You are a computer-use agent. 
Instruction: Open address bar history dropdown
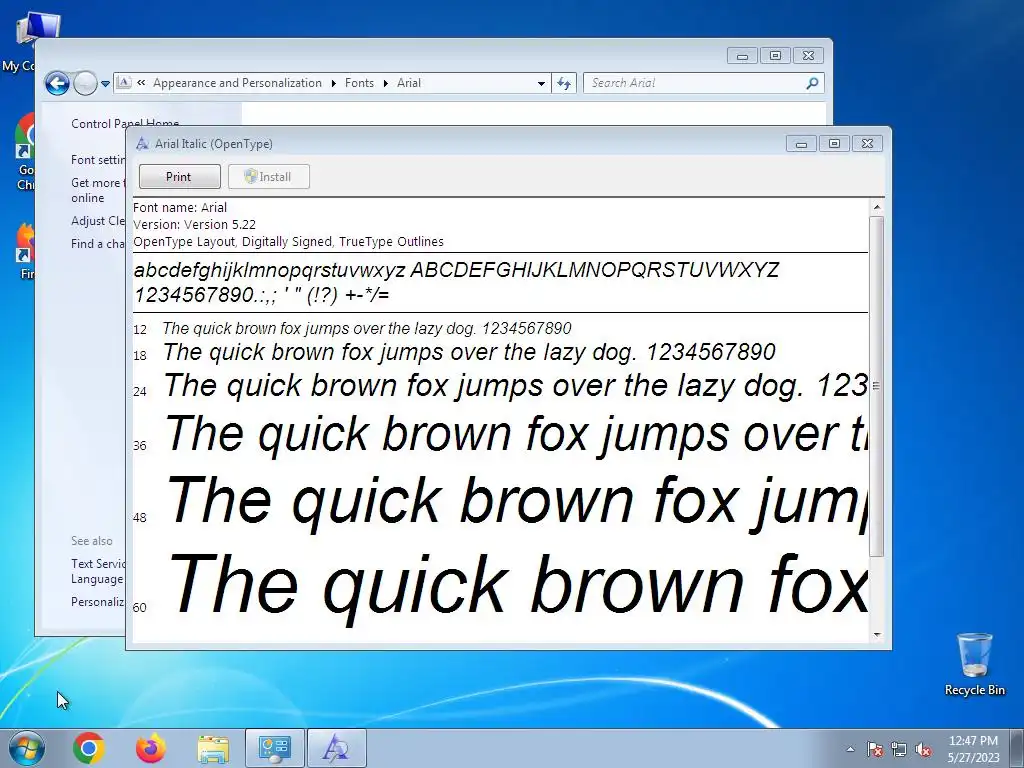pos(541,84)
